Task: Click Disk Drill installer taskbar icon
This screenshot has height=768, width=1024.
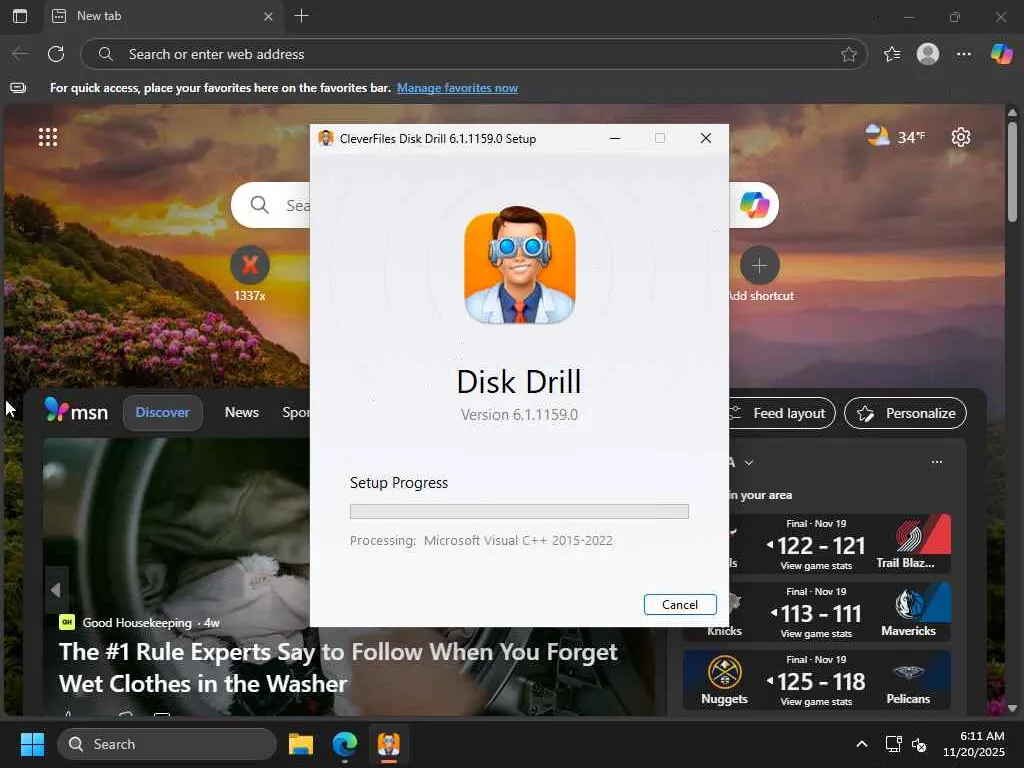Action: coord(389,744)
